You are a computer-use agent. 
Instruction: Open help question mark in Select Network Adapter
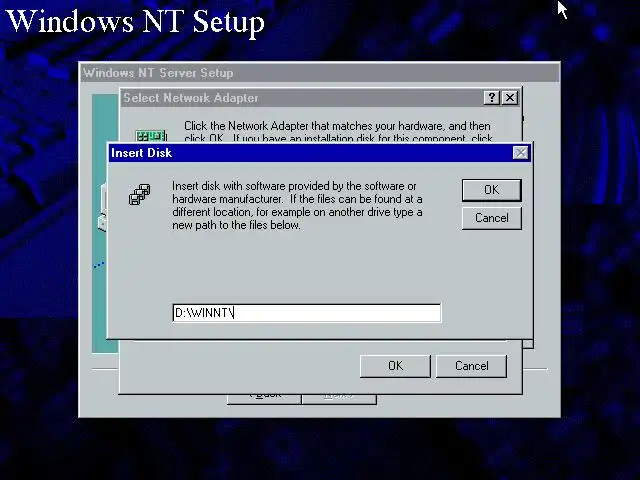(x=492, y=98)
